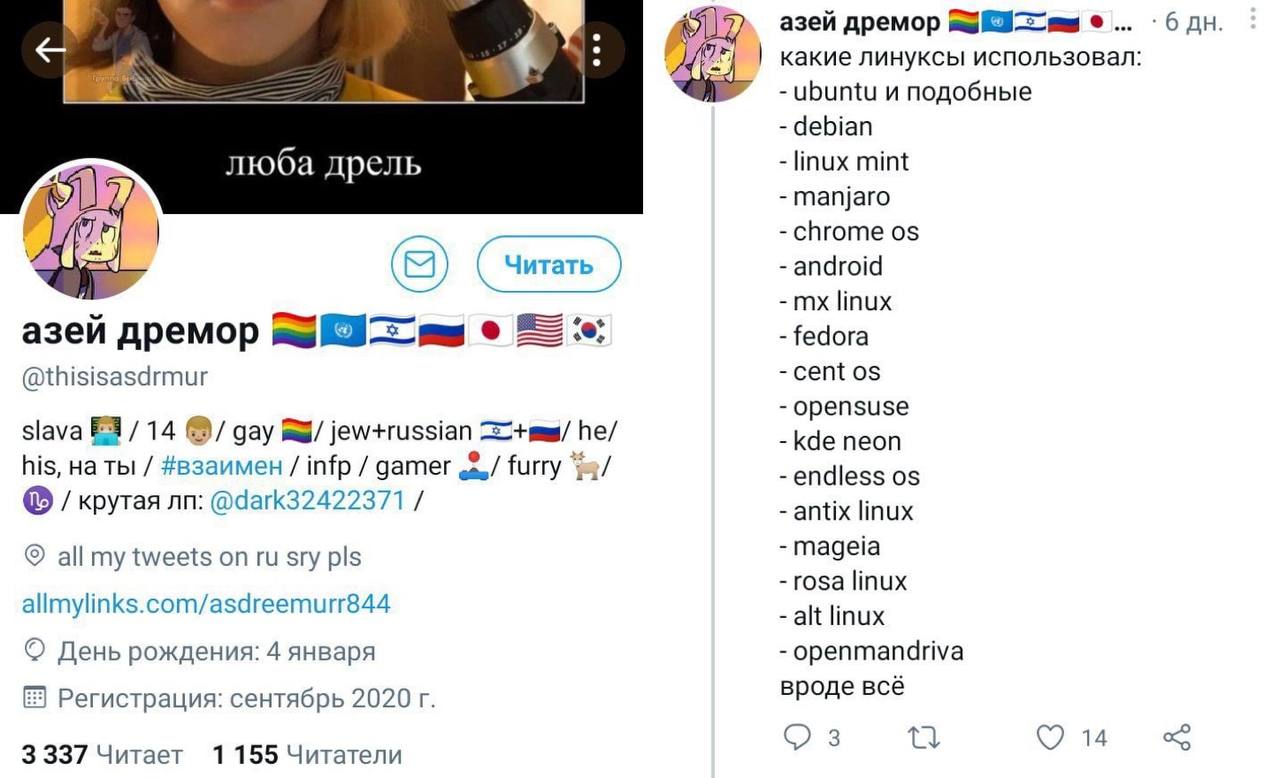This screenshot has height=778, width=1280.
Task: Go back with the left arrow
Action: pos(50,50)
